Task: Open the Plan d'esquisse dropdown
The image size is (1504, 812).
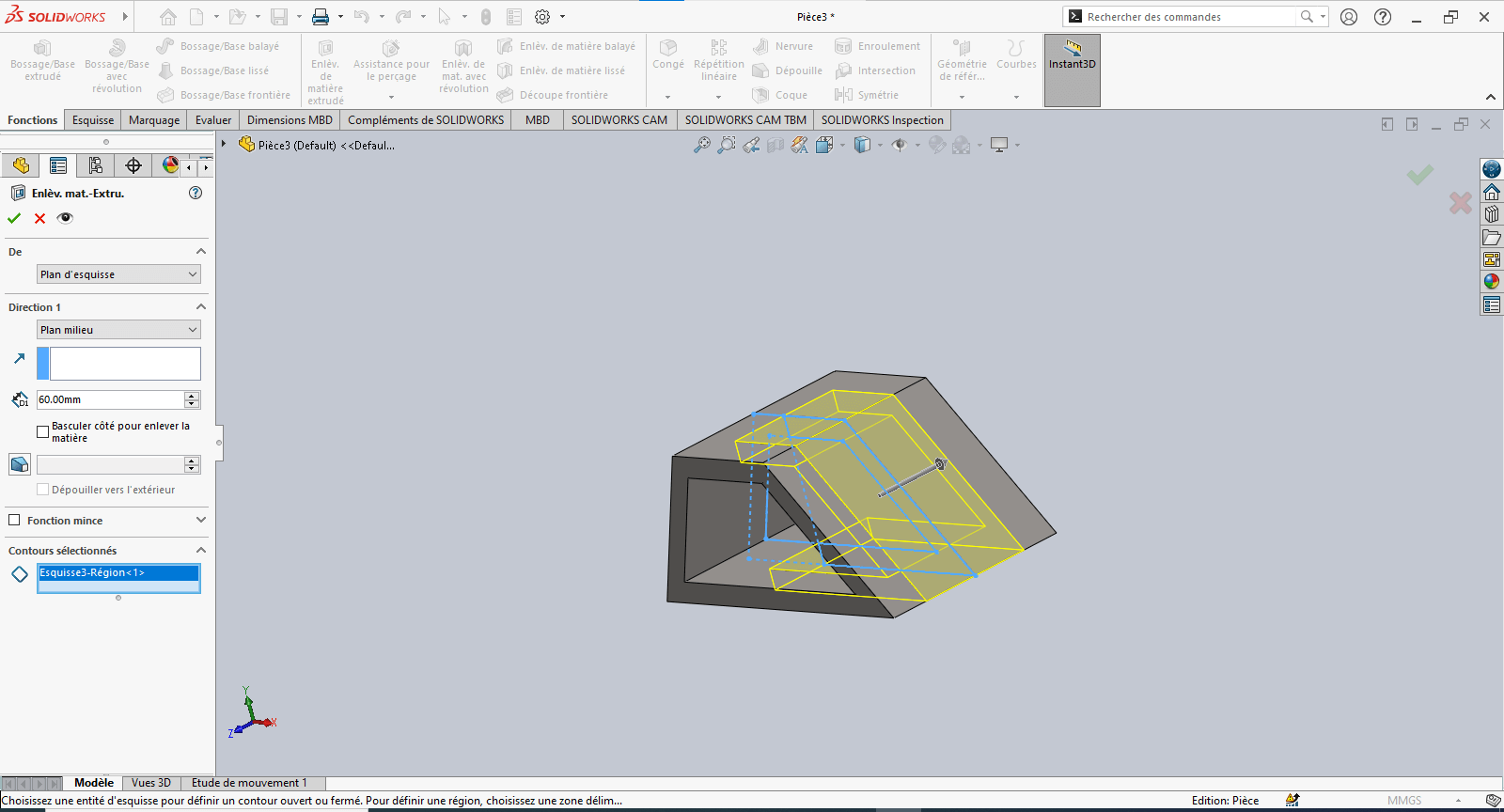Action: [118, 274]
